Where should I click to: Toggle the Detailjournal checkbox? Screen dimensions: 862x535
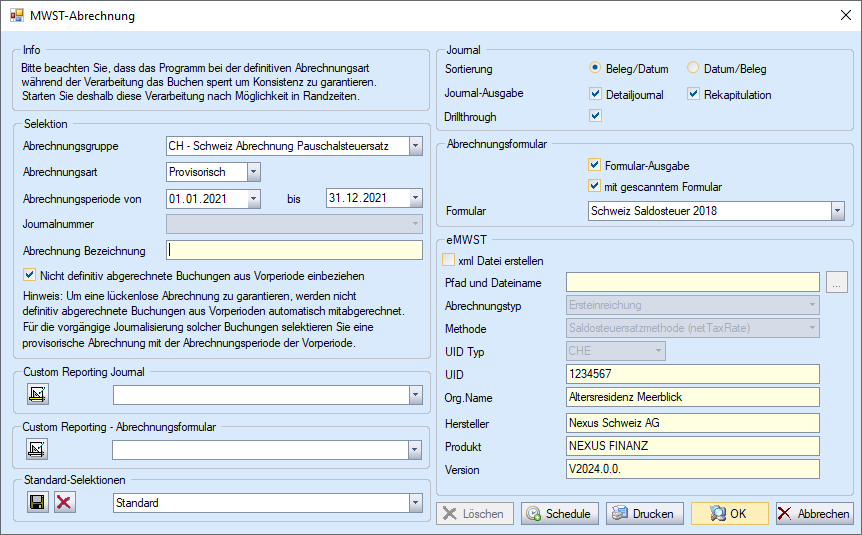596,94
